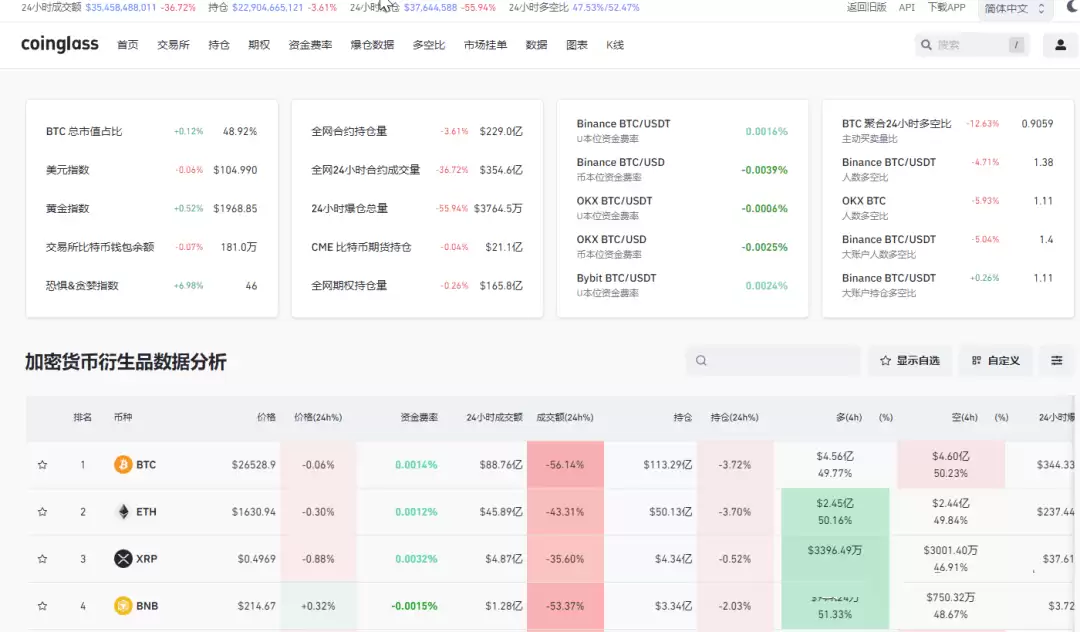Open 自定义 column customization
This screenshot has width=1080, height=632.
[x=995, y=360]
